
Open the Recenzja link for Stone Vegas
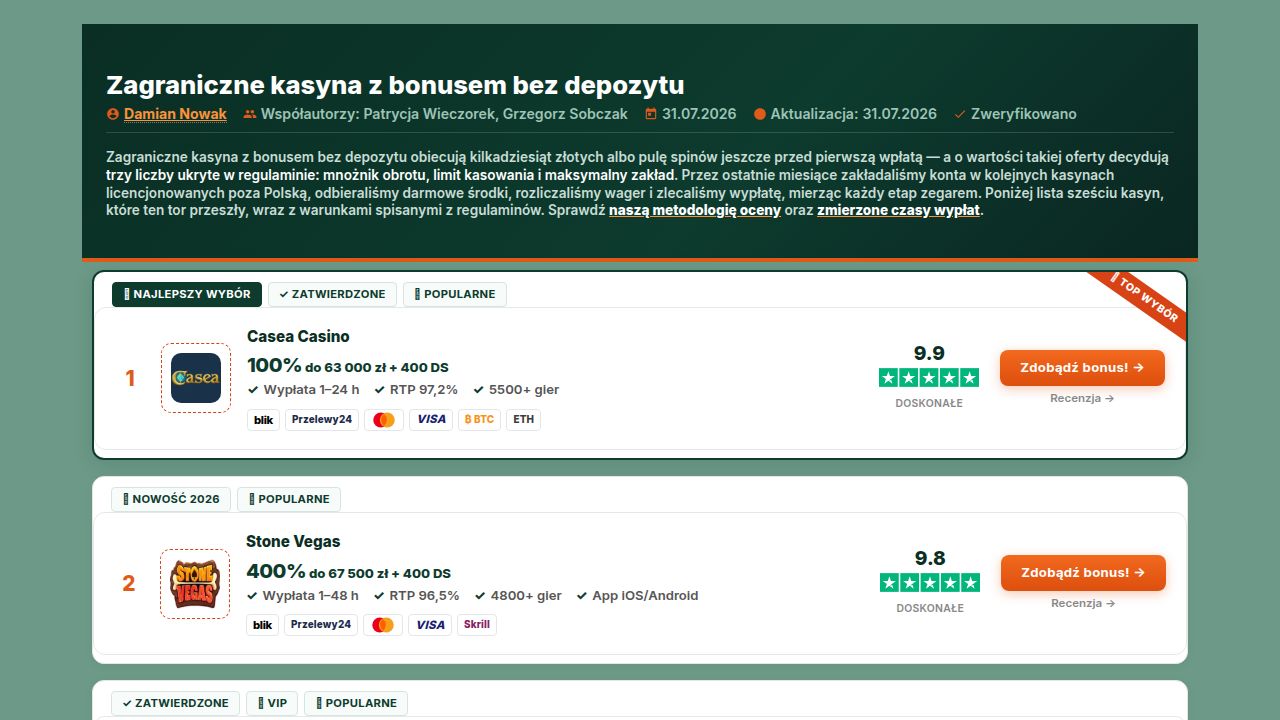pos(1083,603)
